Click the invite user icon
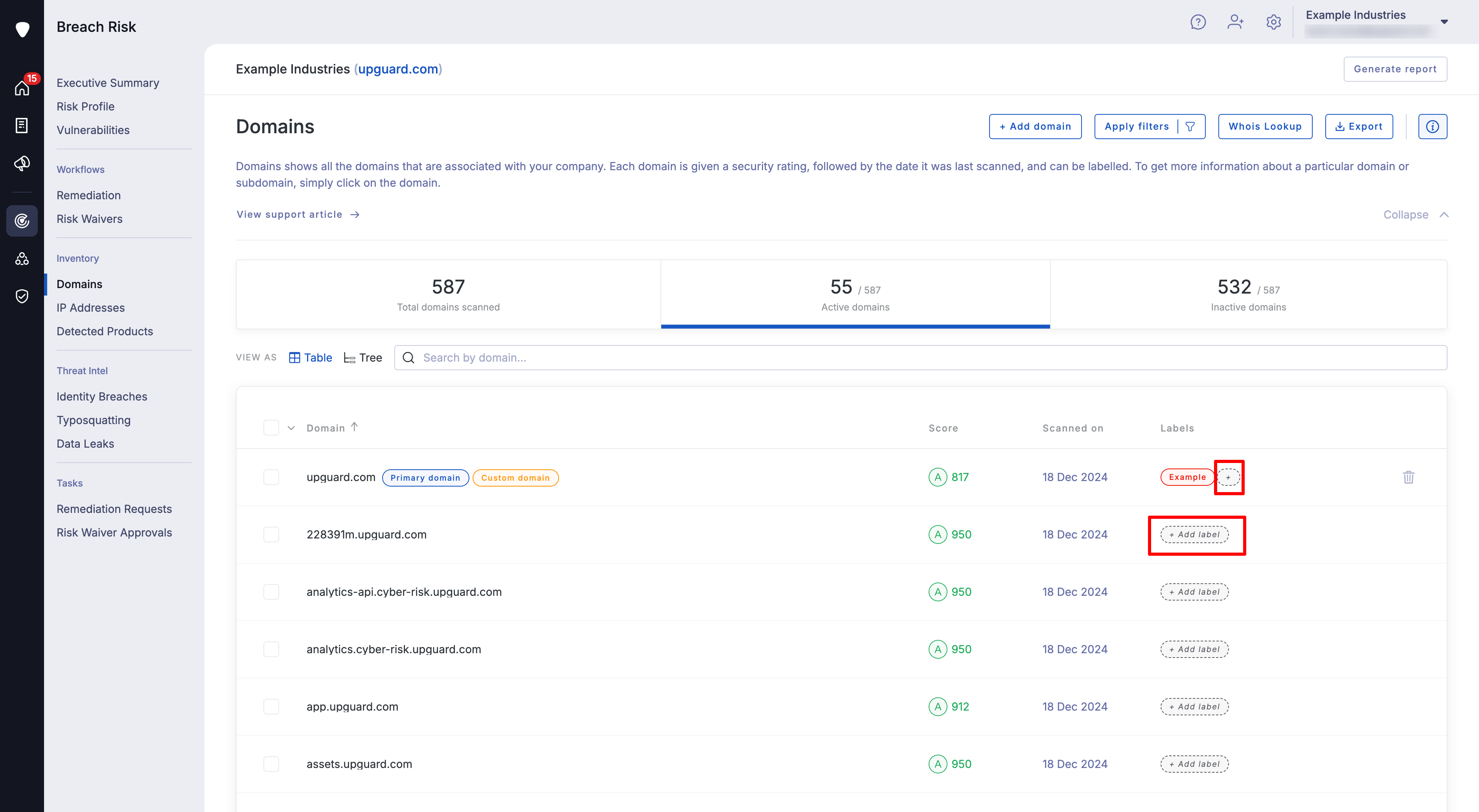1479x812 pixels. 1235,22
